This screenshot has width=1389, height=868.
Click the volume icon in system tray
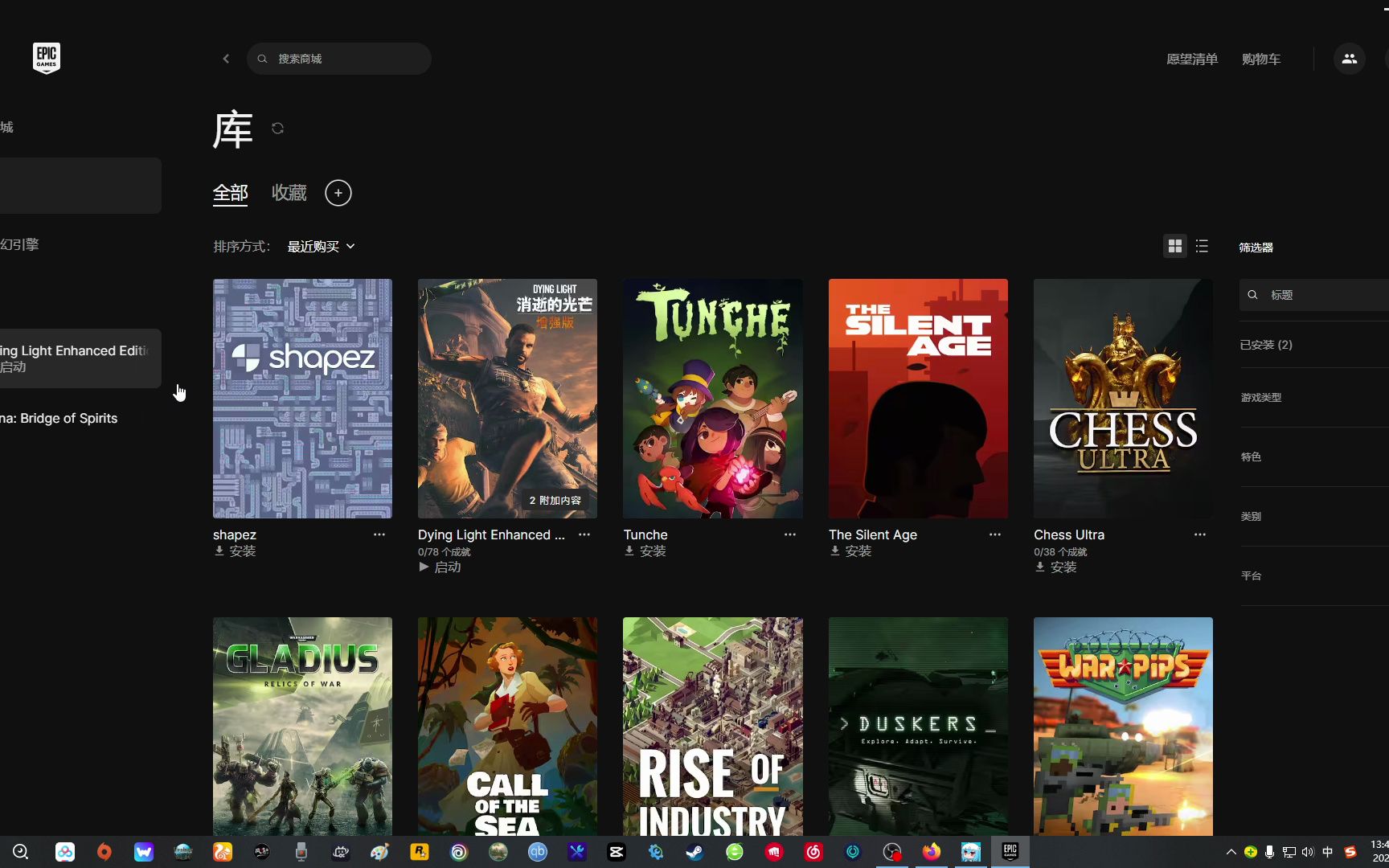click(1308, 852)
